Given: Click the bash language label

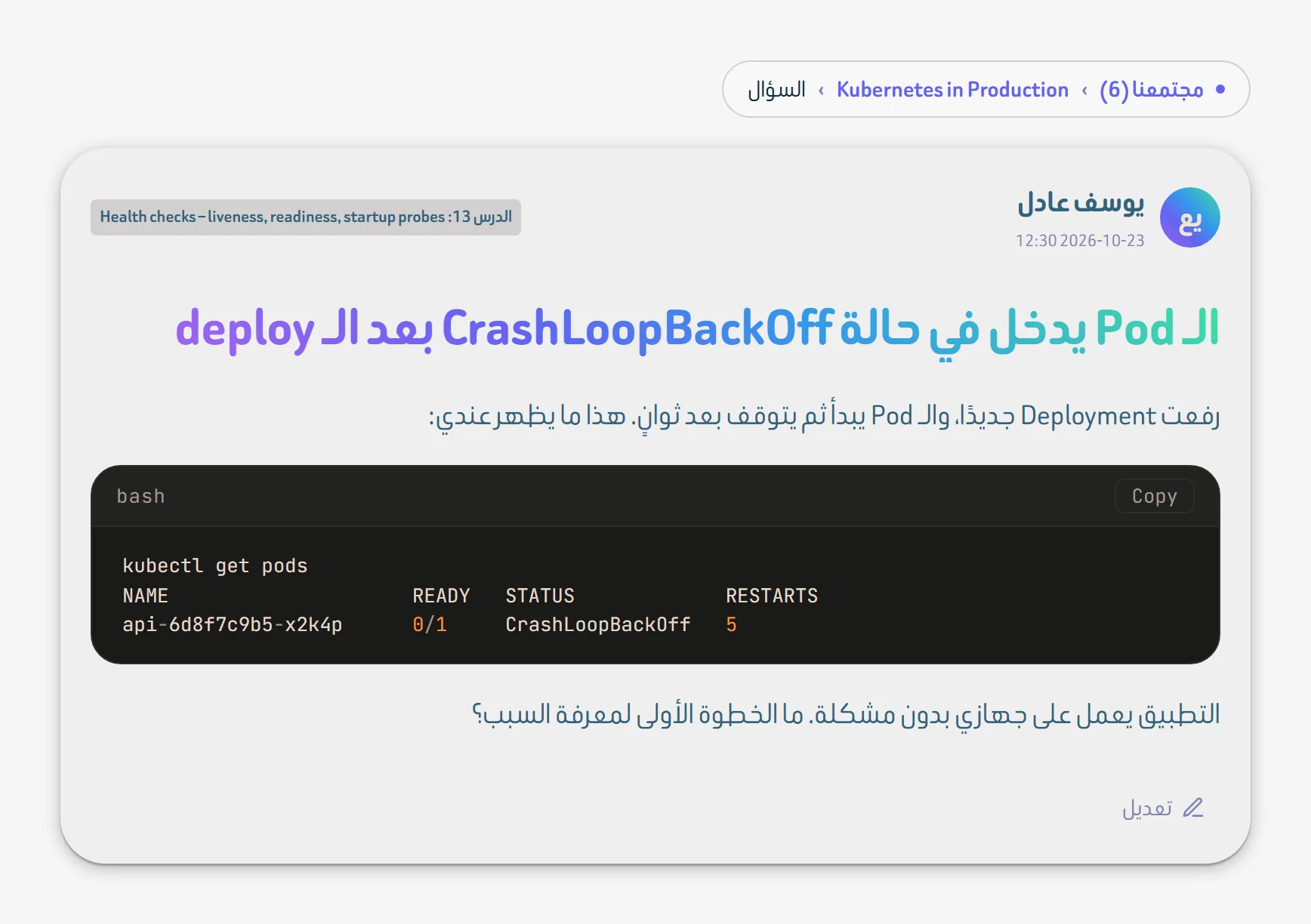Looking at the screenshot, I should [140, 496].
